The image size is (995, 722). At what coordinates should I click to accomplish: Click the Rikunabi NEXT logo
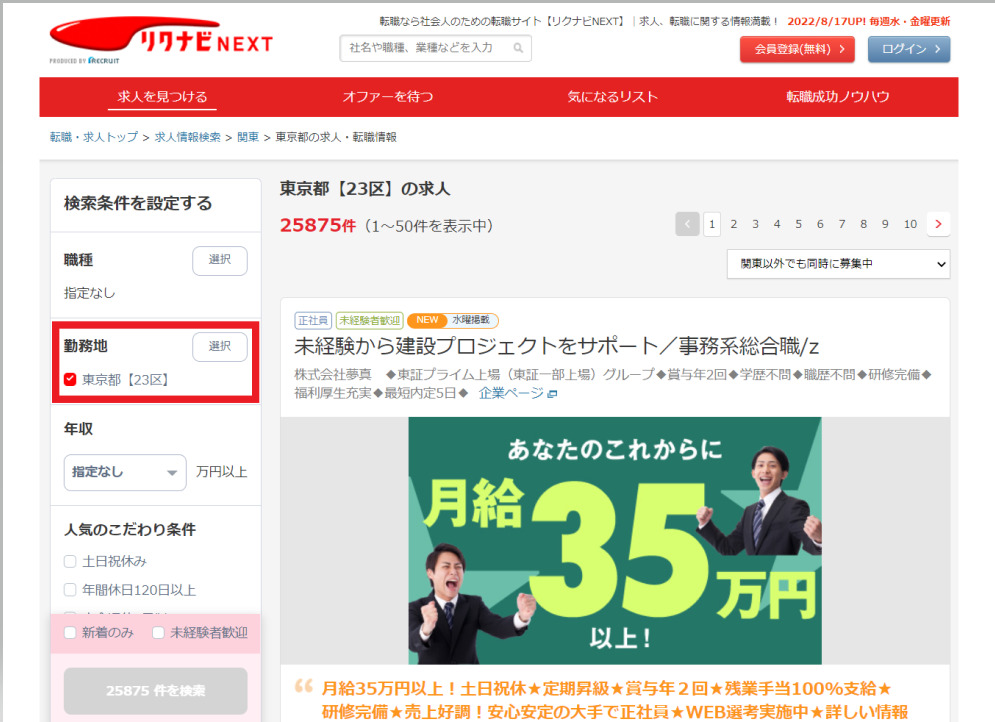point(161,39)
